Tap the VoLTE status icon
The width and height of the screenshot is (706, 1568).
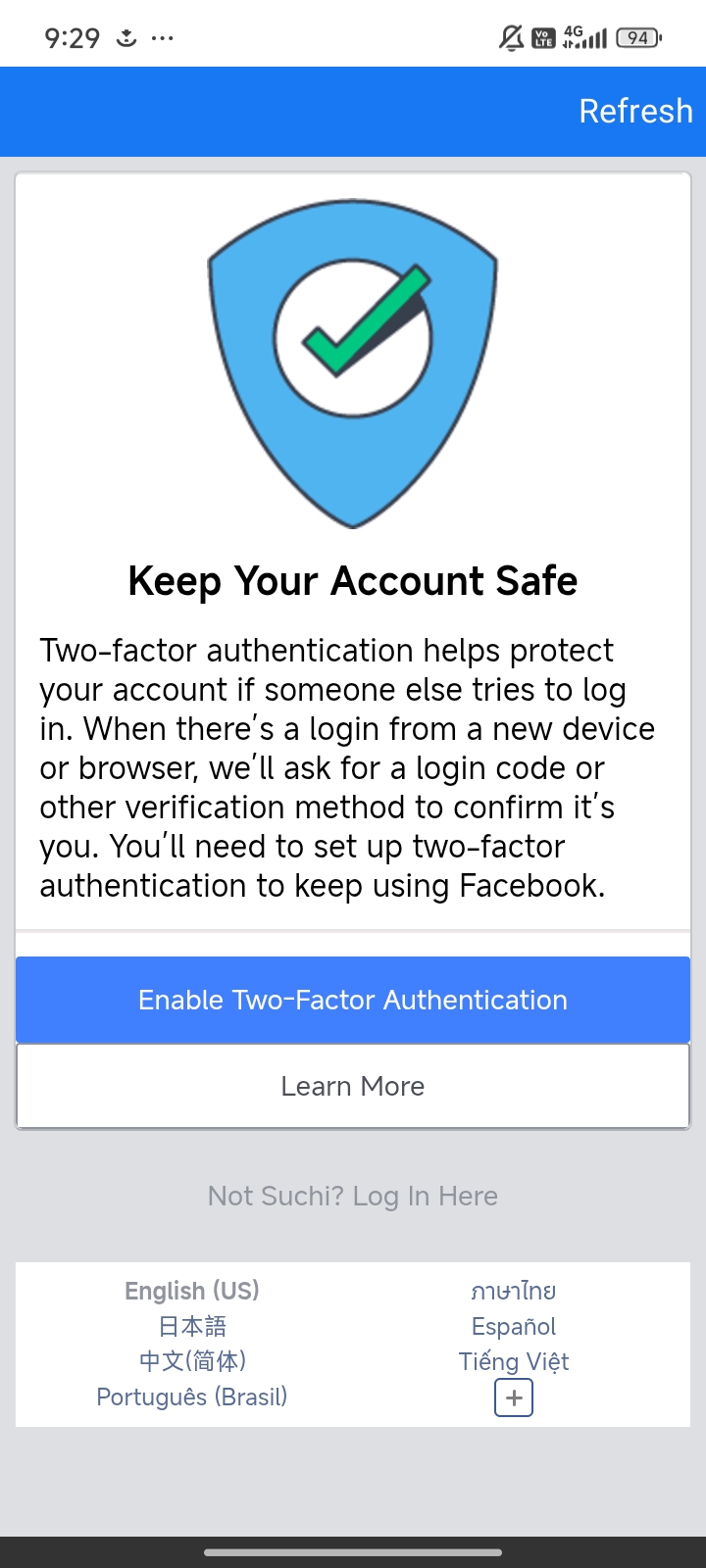[x=543, y=38]
